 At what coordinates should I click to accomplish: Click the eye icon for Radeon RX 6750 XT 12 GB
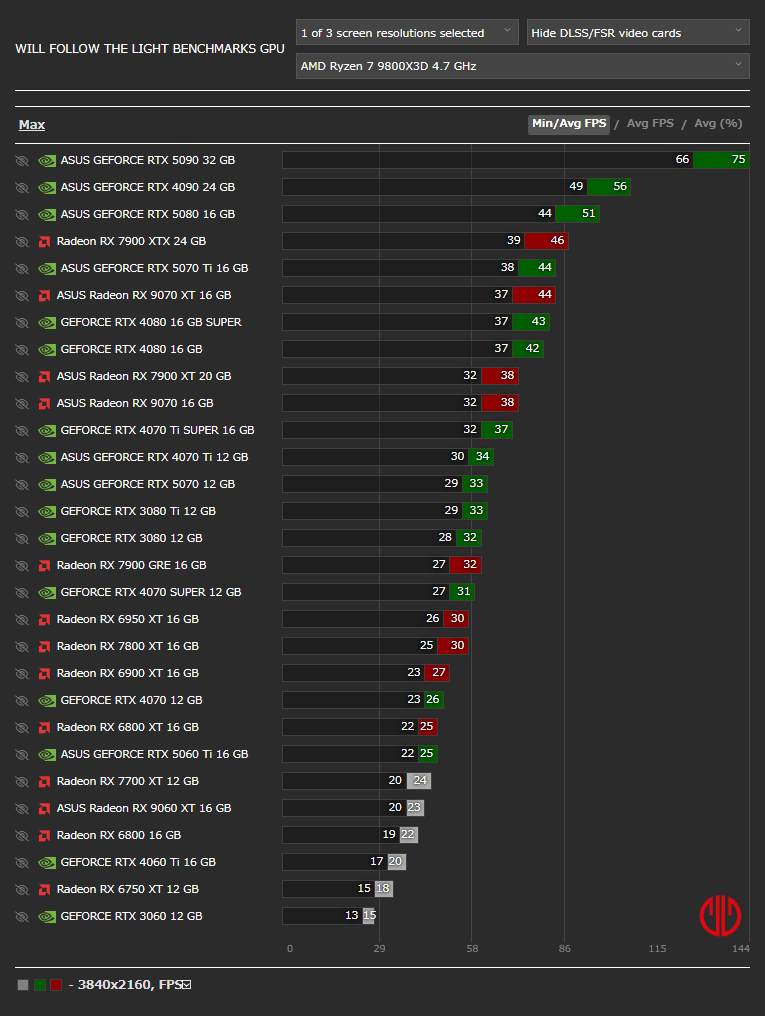tap(22, 890)
